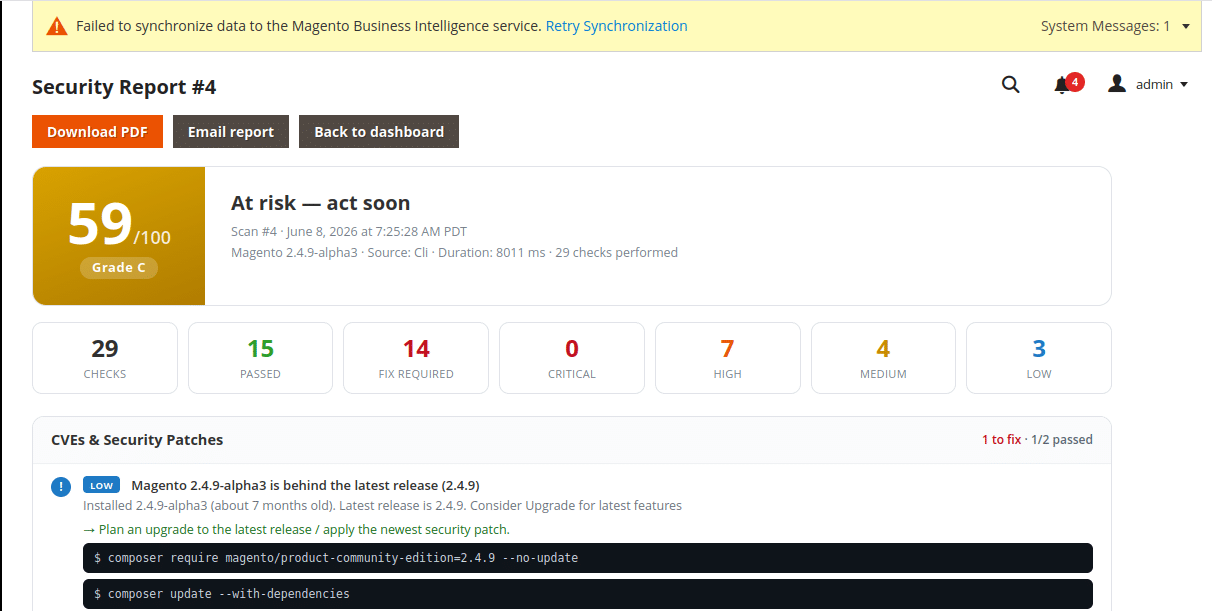Select the 29 Checks stat card
The height and width of the screenshot is (611, 1212).
coord(105,358)
